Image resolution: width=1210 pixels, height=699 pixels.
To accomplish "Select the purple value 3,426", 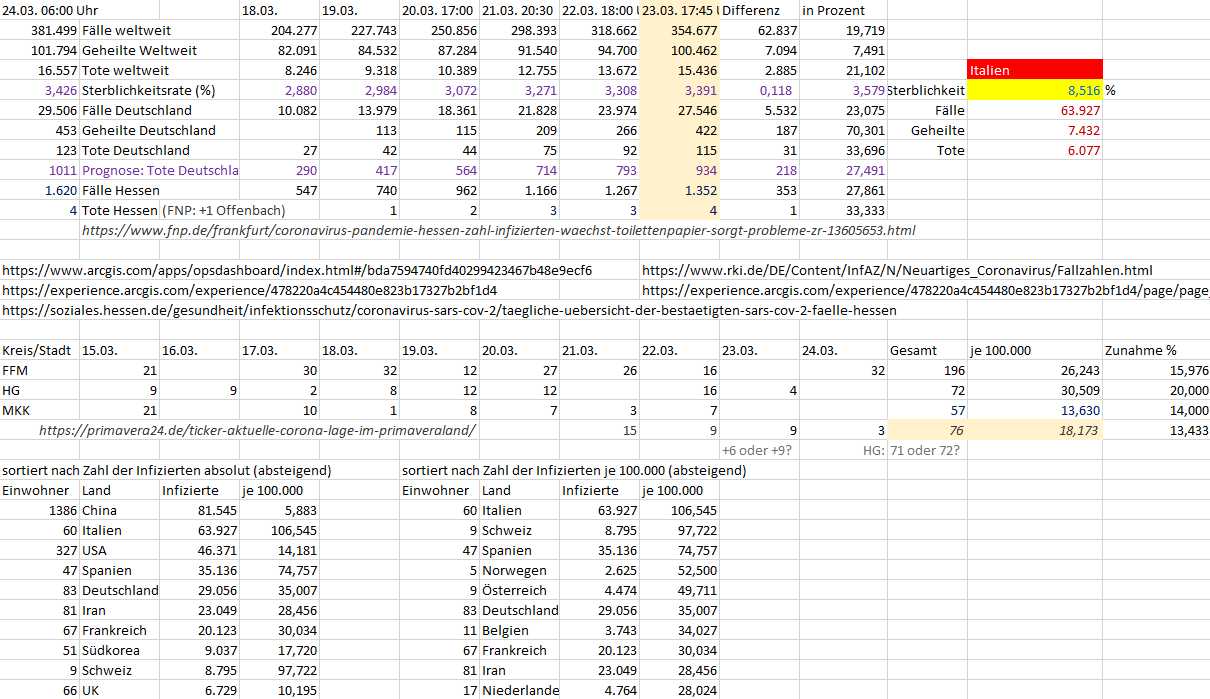I will (x=59, y=90).
